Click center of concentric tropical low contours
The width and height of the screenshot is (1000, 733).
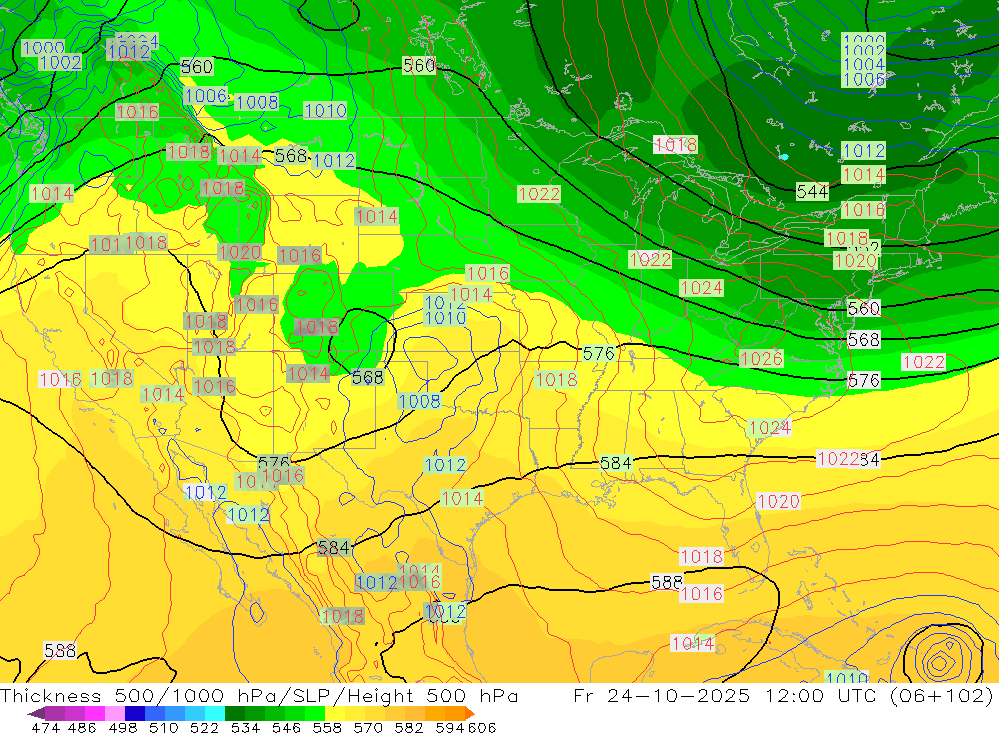[939, 663]
